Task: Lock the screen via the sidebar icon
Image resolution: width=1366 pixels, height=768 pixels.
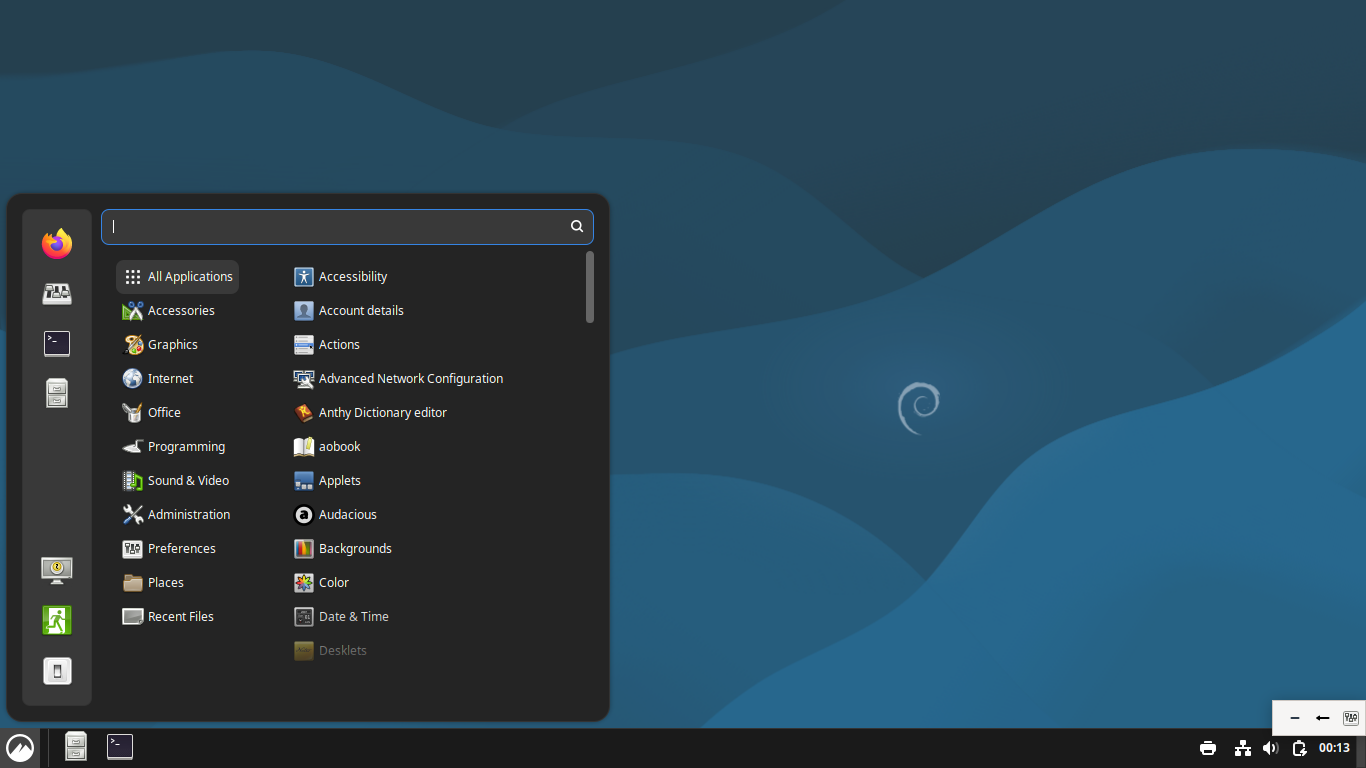Action: (x=57, y=570)
